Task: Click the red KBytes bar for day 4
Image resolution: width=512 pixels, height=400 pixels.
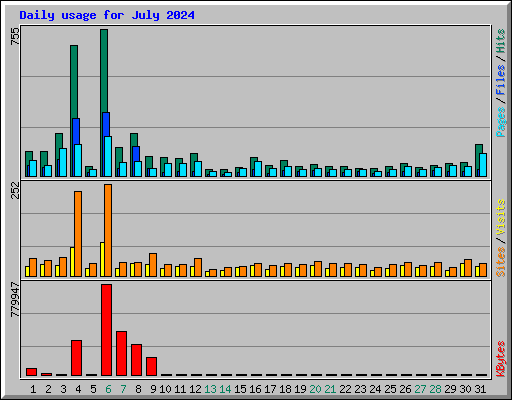Action: click(76, 358)
